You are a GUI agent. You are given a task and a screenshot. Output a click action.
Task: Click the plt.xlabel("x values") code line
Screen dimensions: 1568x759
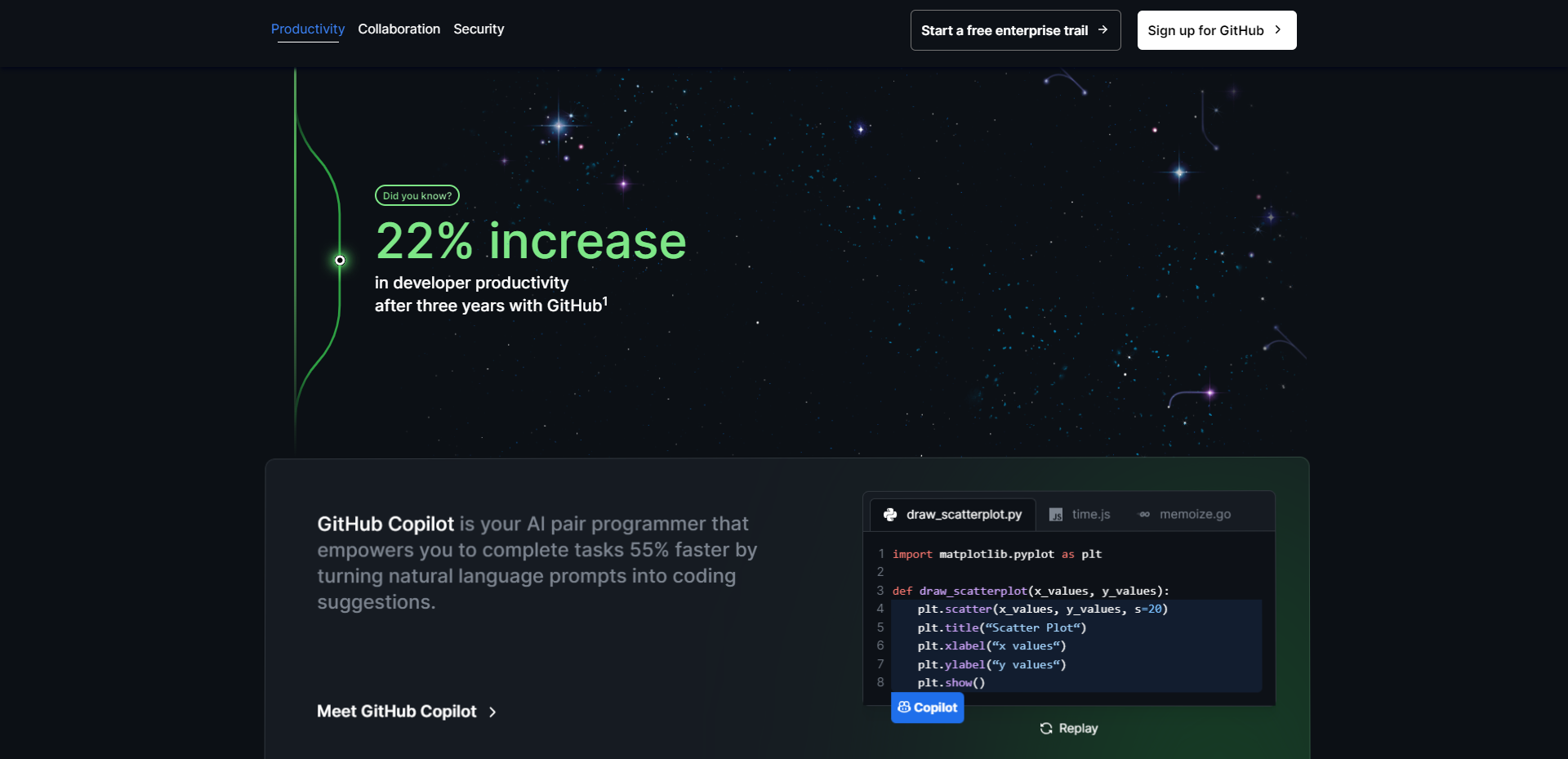[x=991, y=645]
